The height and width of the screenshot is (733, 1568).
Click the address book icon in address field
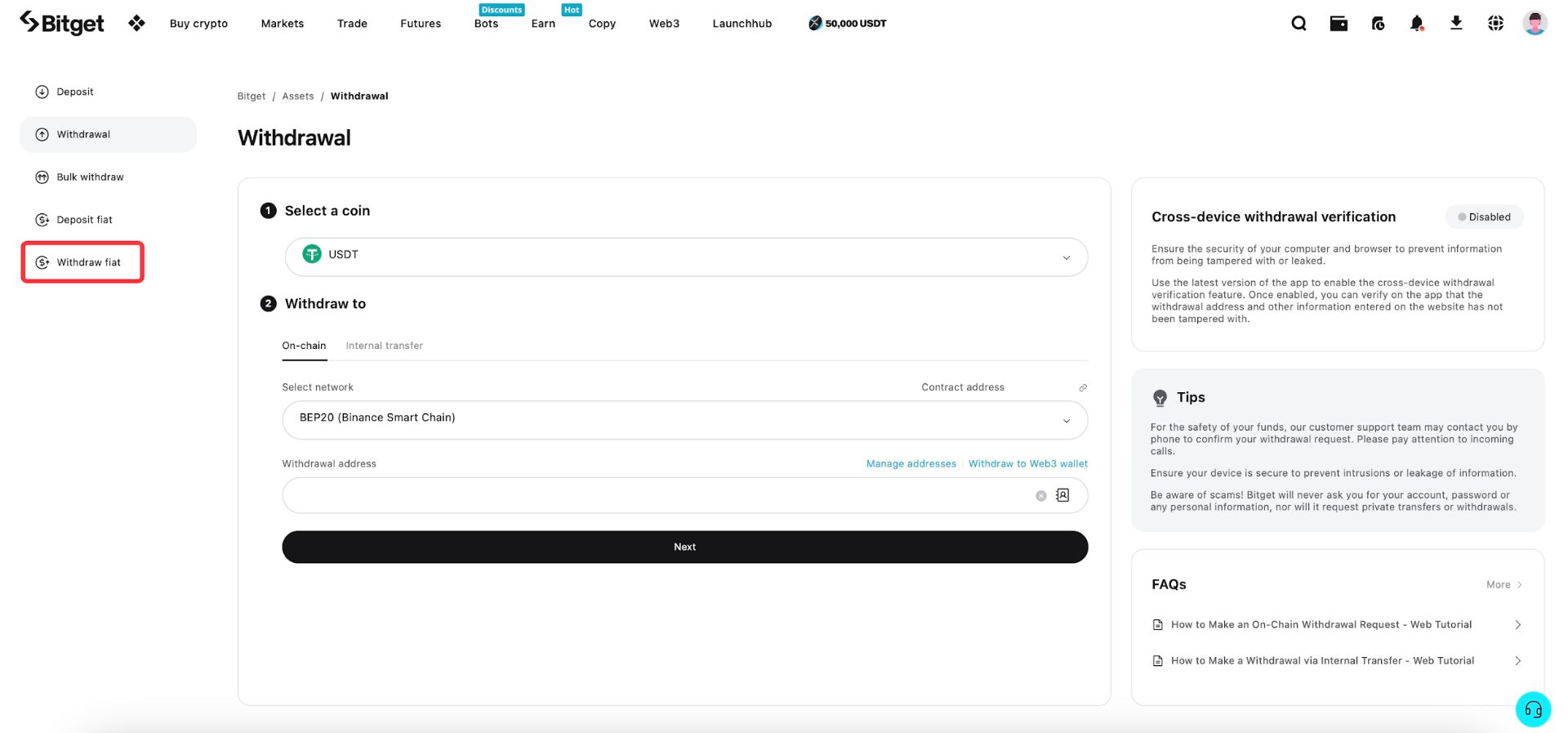1062,495
